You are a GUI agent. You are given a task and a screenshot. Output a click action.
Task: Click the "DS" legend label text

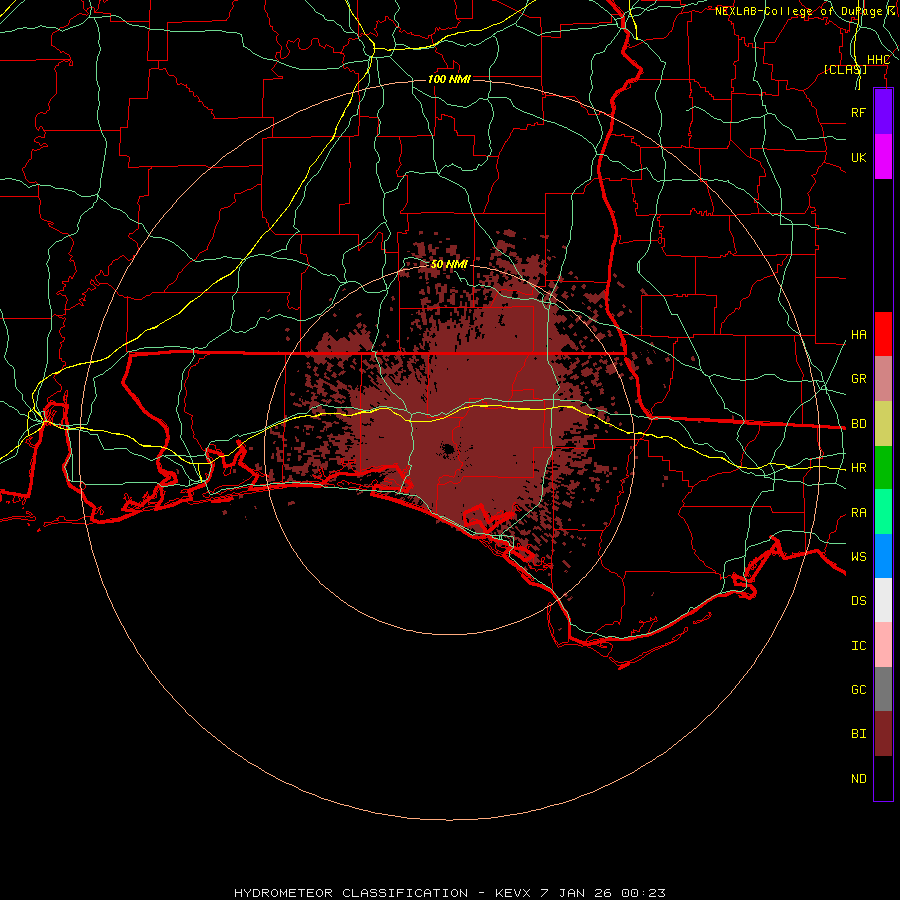[858, 601]
